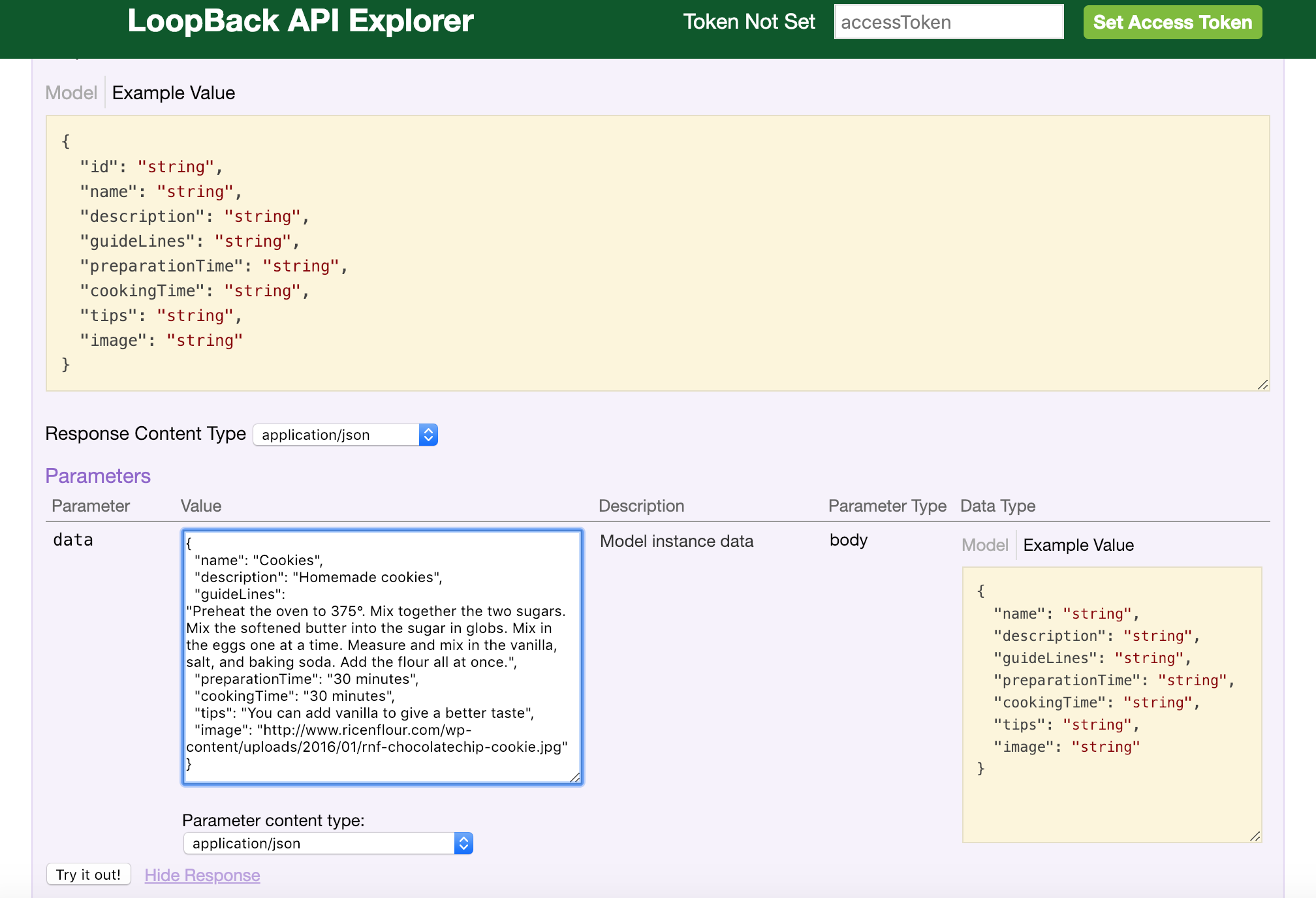
Task: Select the Data Type Example Value tab
Action: (x=1078, y=545)
